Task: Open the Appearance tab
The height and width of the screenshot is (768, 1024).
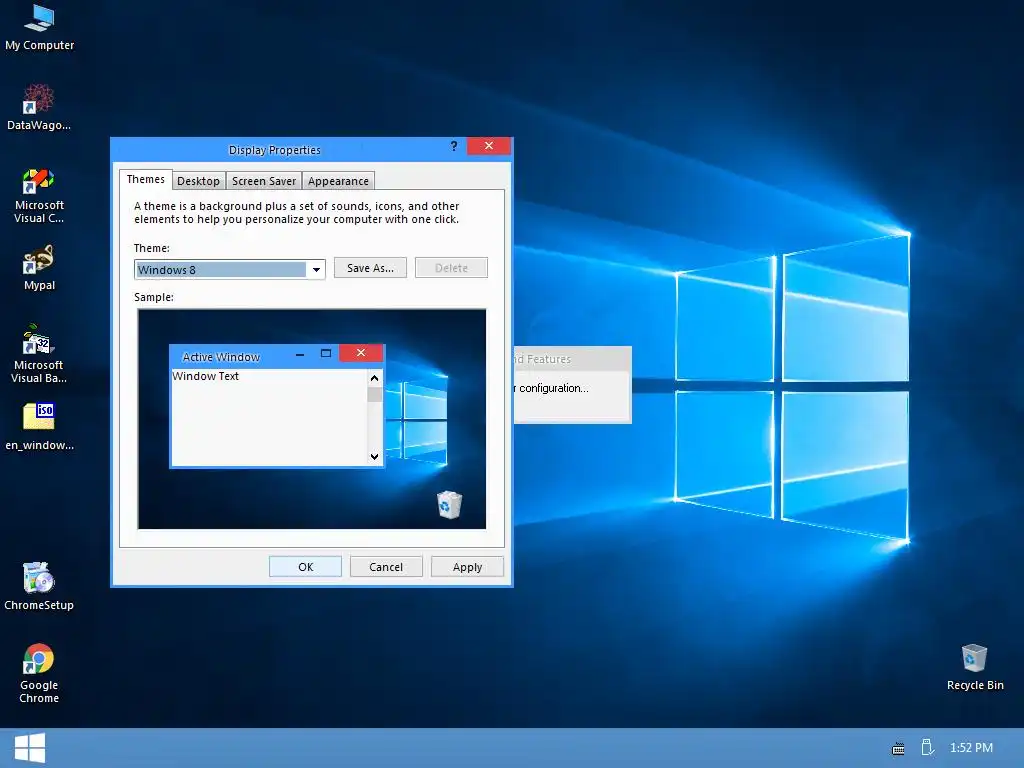Action: click(338, 181)
